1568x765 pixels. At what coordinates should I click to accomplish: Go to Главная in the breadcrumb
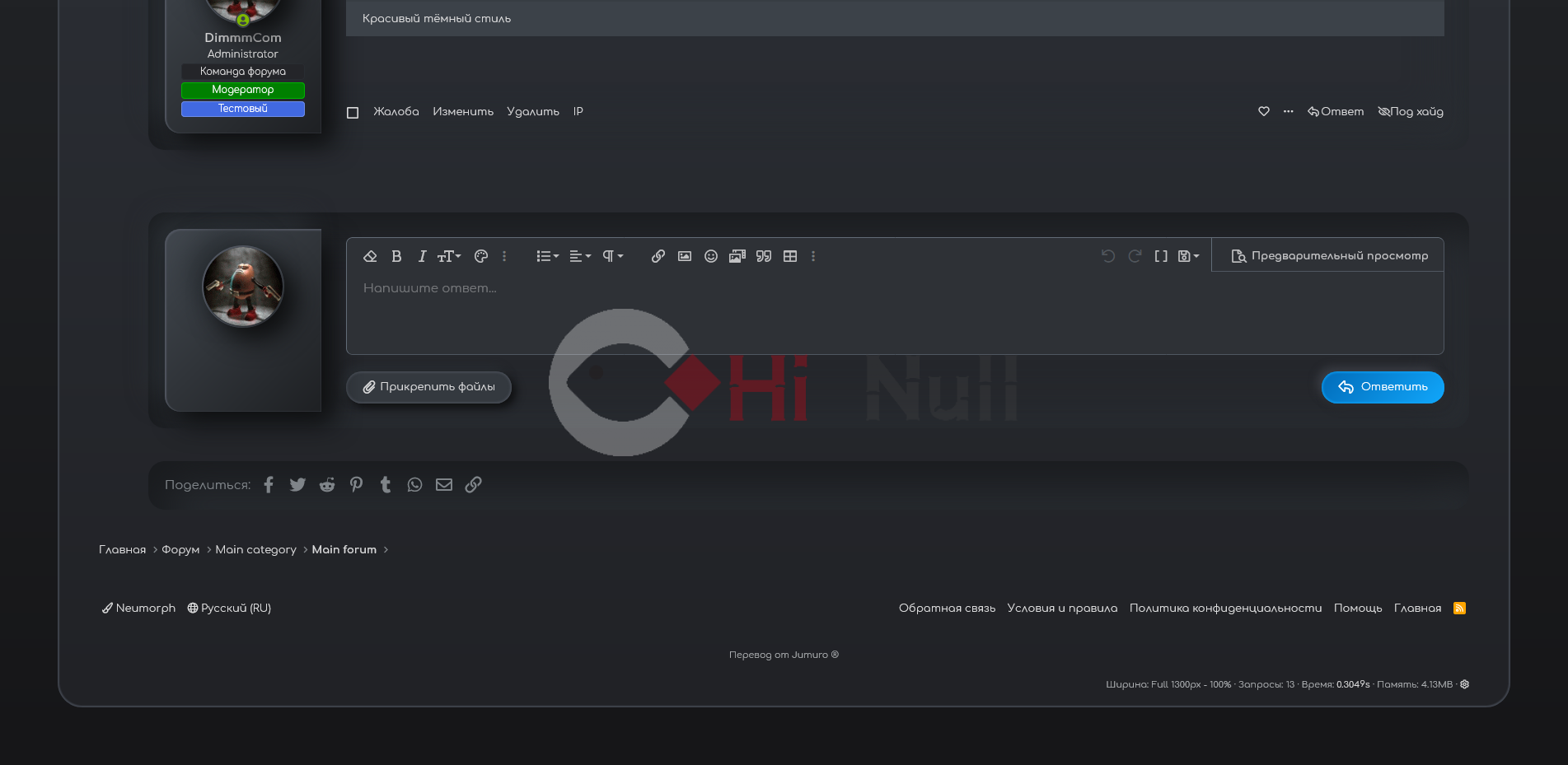122,550
